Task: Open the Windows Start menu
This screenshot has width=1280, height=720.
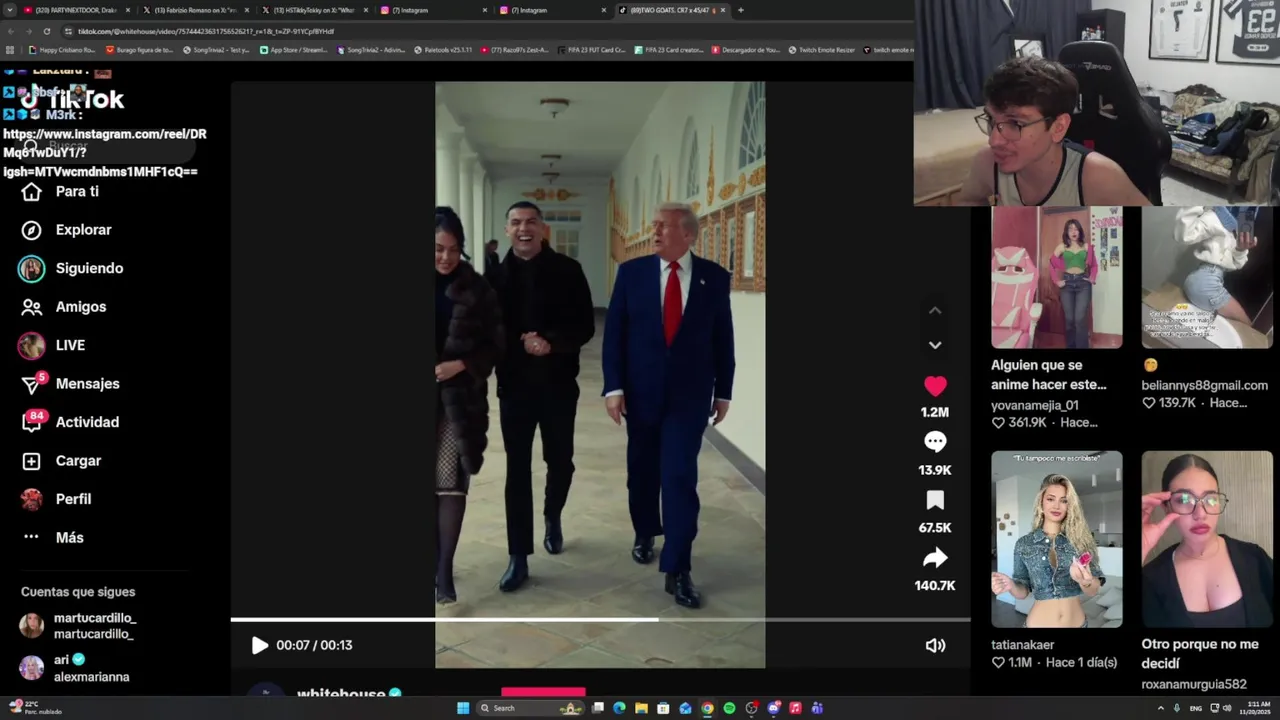Action: click(463, 708)
